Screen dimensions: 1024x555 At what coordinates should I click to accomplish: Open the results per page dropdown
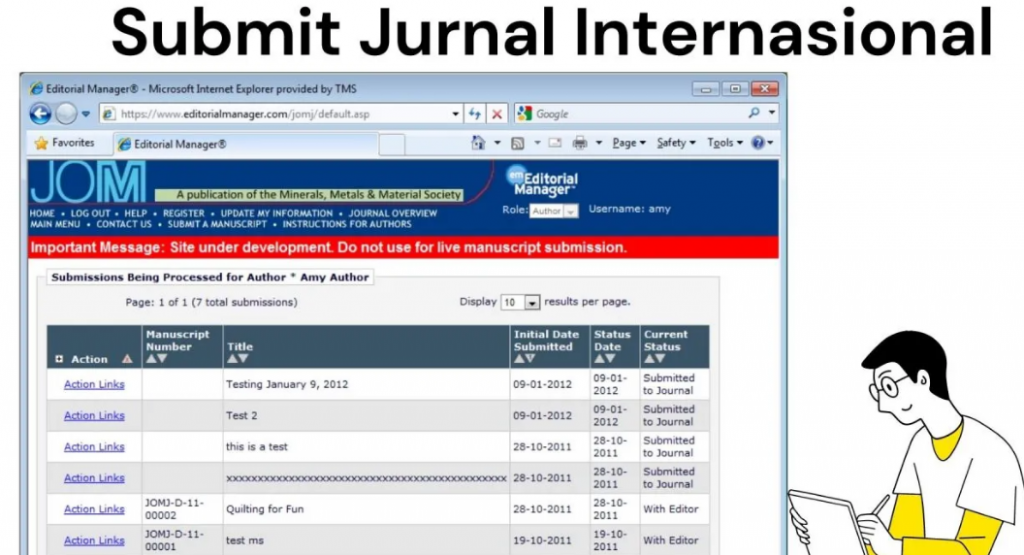click(x=520, y=302)
